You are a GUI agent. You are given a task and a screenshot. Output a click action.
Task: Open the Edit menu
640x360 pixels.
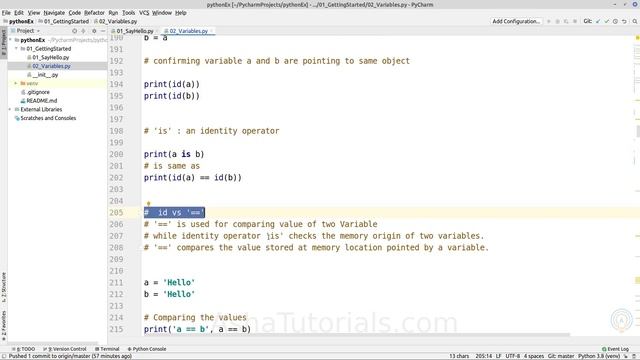[x=19, y=13]
